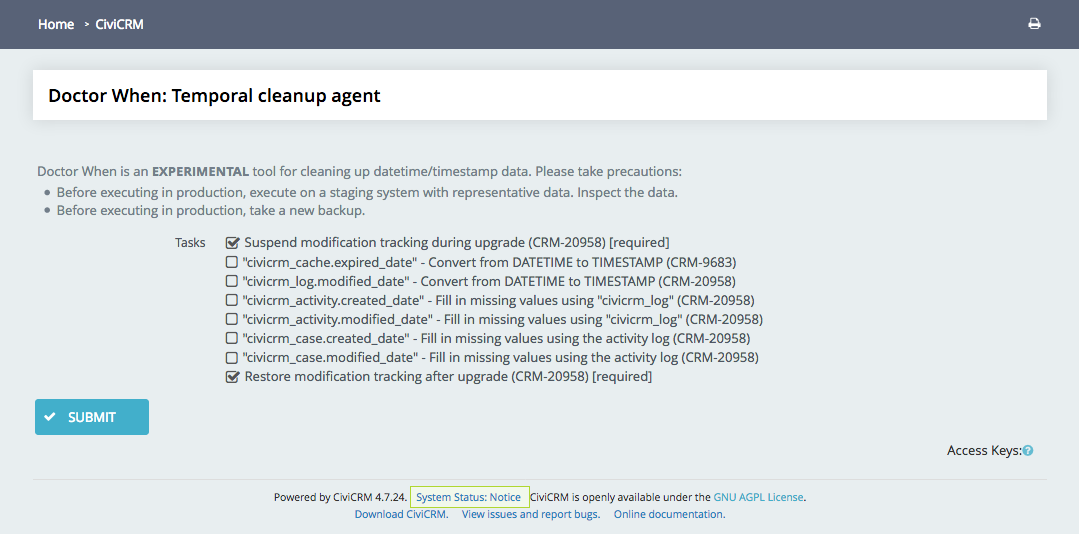Check civicrm_activity.created_date fill missing values
The width and height of the screenshot is (1079, 534).
click(x=232, y=300)
